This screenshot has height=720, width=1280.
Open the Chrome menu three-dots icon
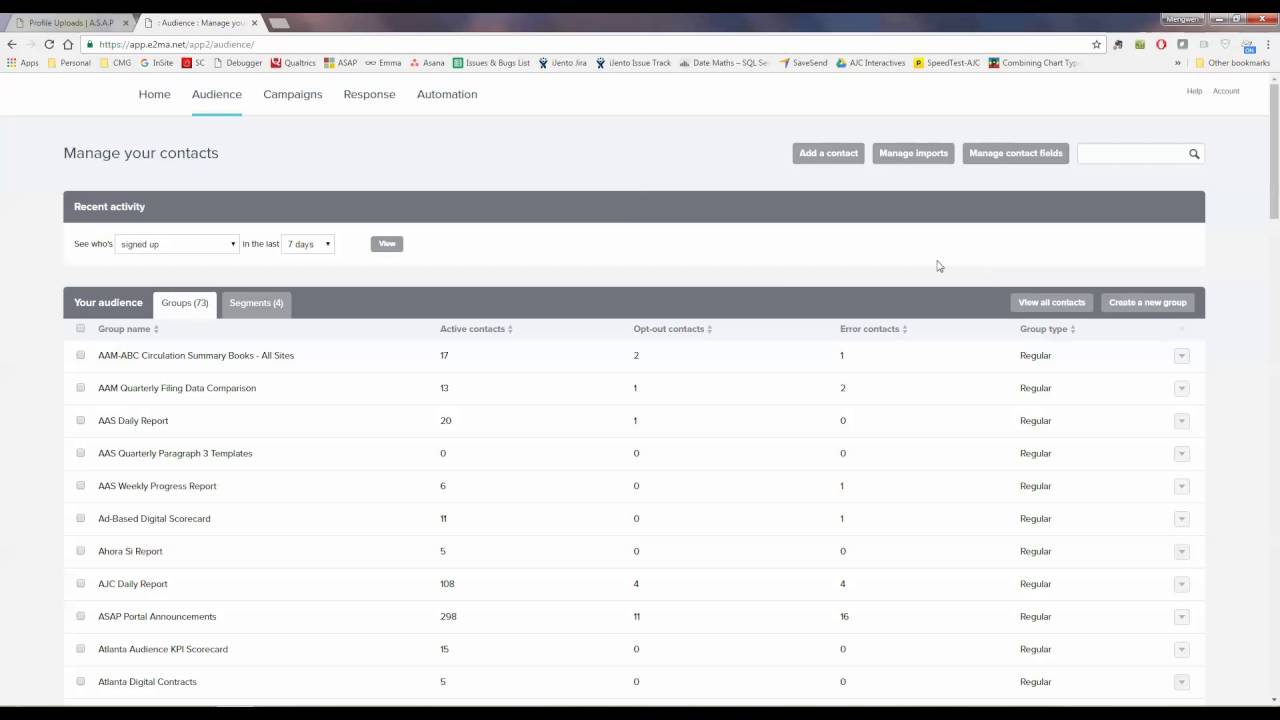[1268, 44]
